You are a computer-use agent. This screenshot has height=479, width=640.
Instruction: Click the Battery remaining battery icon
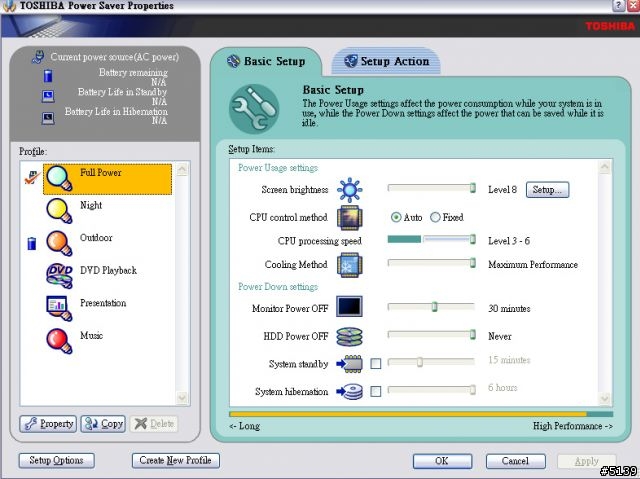pos(48,76)
